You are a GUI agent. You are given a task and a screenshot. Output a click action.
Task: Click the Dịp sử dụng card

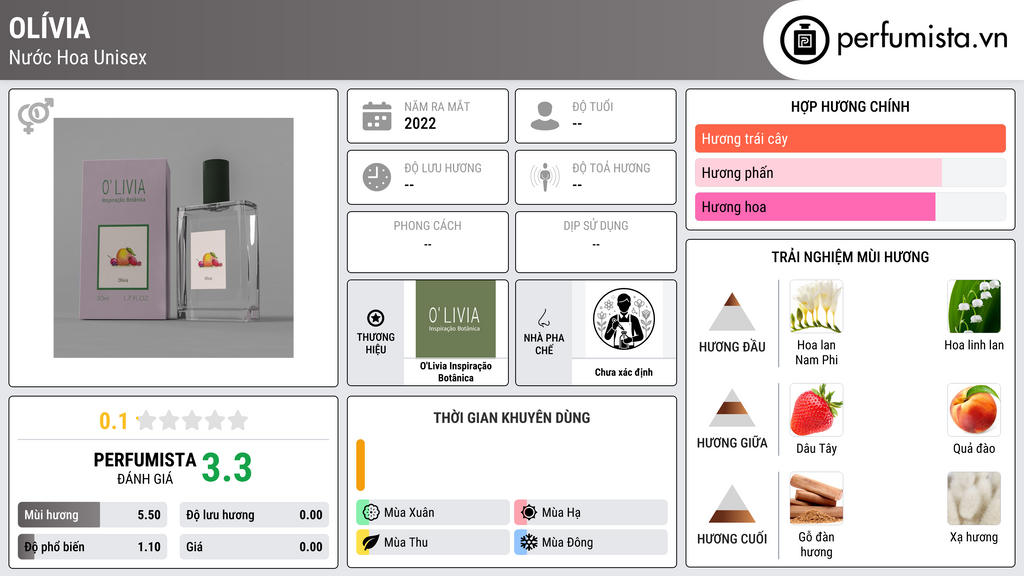point(596,242)
